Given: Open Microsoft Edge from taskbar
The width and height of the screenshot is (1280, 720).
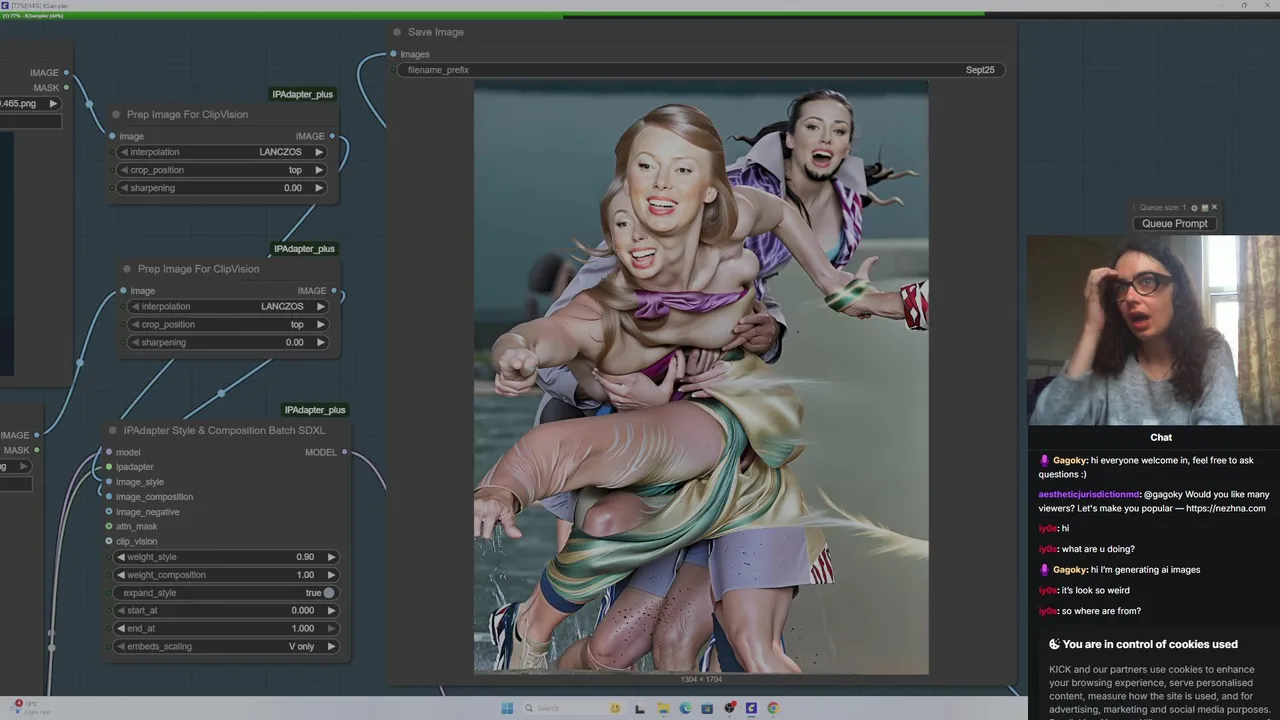Looking at the screenshot, I should coord(685,708).
